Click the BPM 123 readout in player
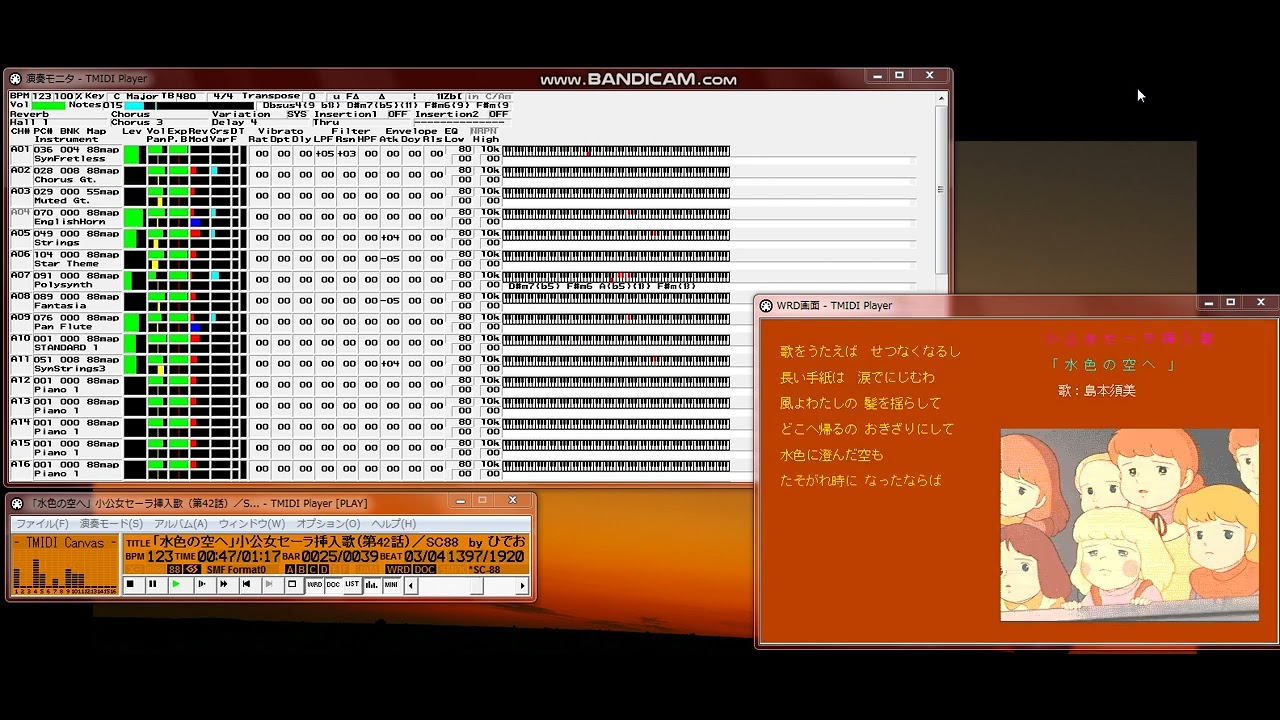Viewport: 1280px width, 720px height. tap(149, 556)
